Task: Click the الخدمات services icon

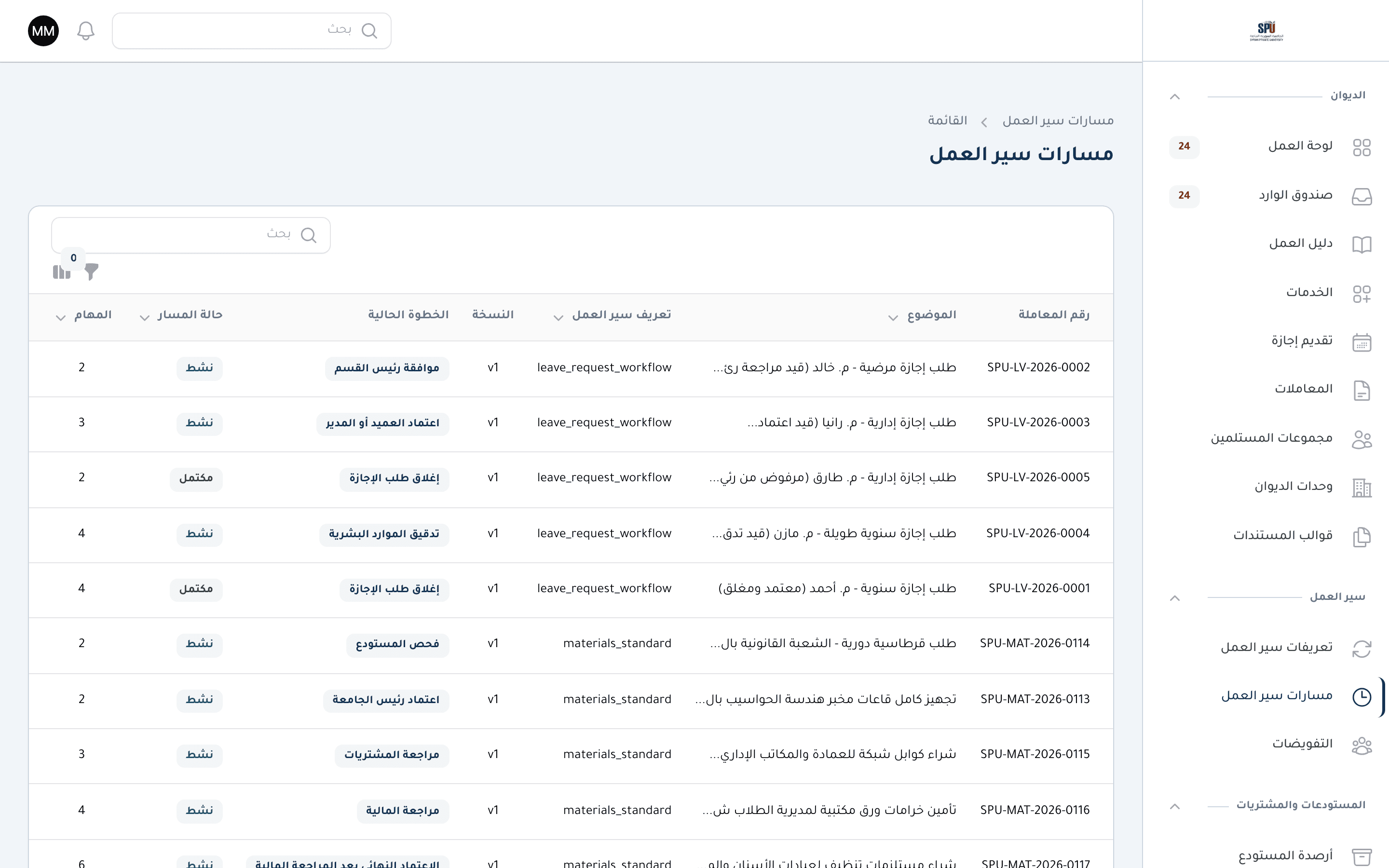Action: (x=1362, y=293)
